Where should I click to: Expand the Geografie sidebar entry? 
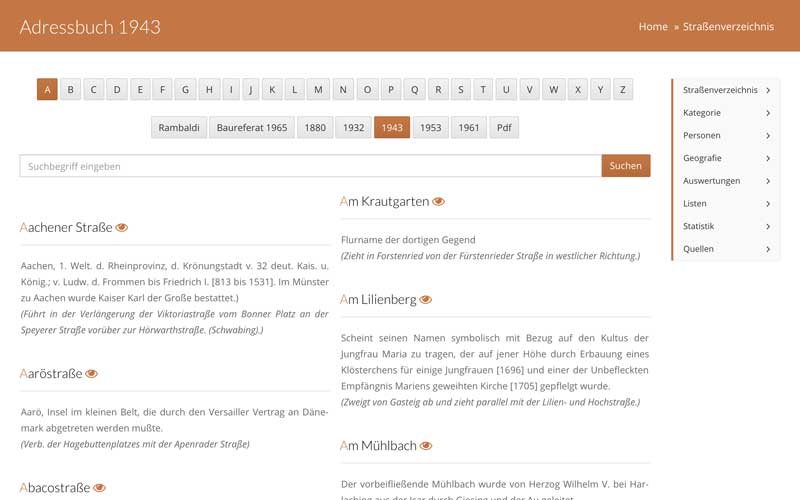[x=726, y=158]
